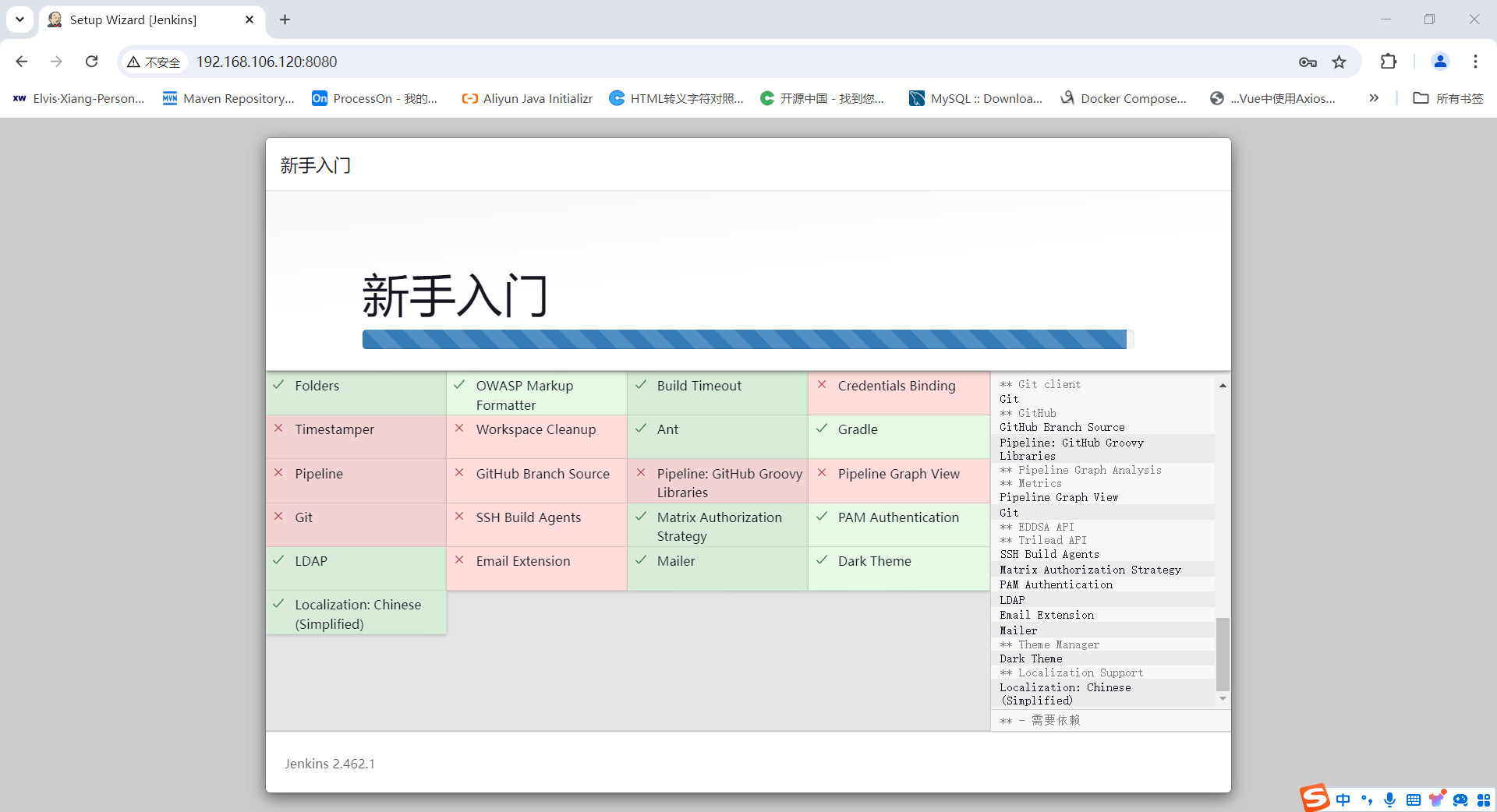Image resolution: width=1497 pixels, height=812 pixels.
Task: Open the 所有书签 folder
Action: [1448, 98]
